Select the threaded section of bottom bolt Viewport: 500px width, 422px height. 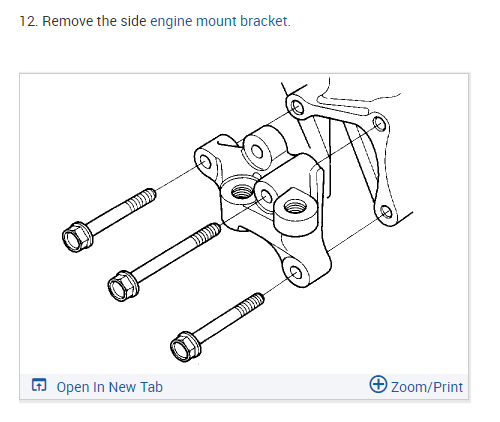(249, 305)
